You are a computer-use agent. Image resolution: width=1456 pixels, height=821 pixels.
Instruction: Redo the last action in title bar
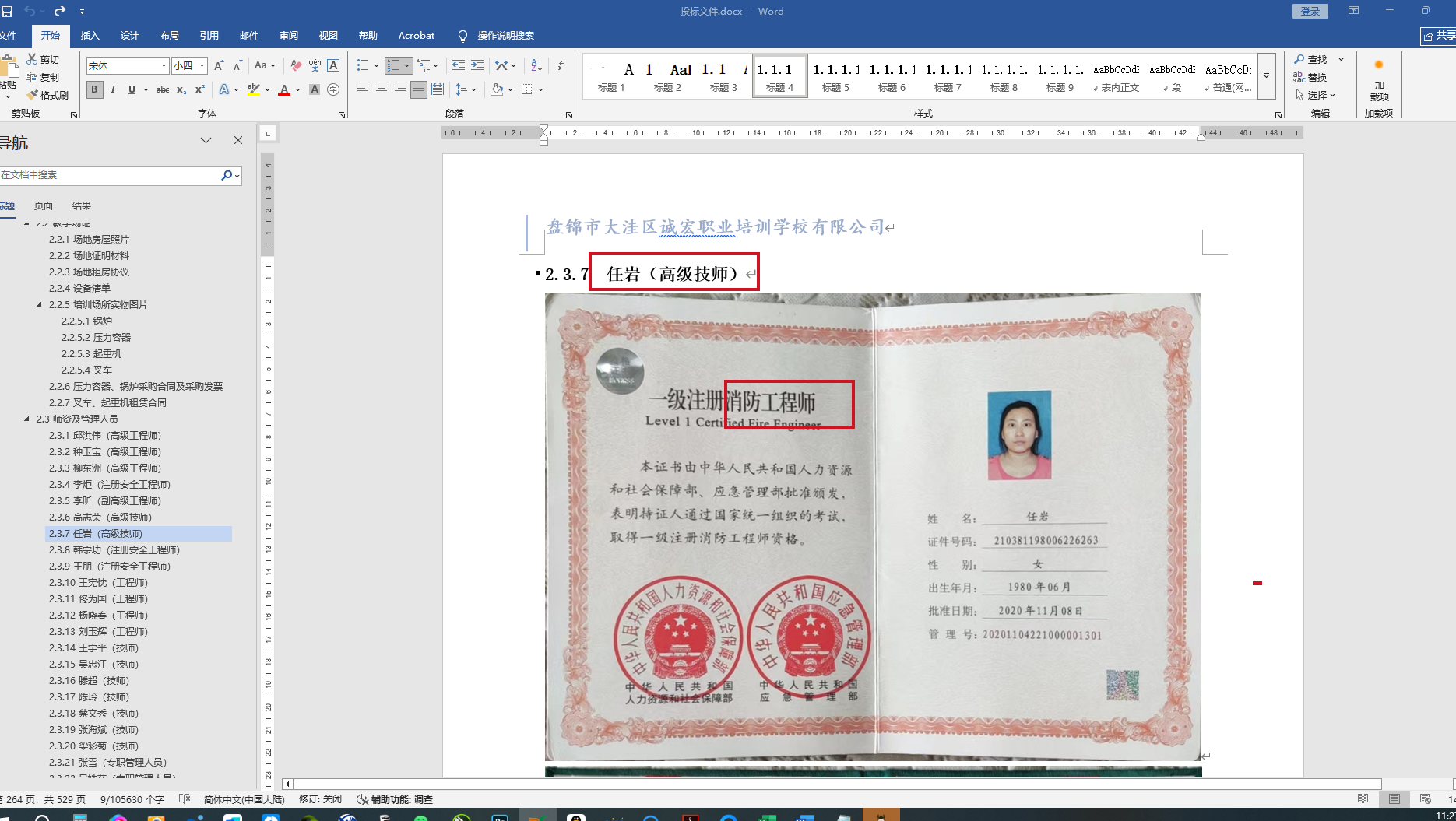point(60,12)
